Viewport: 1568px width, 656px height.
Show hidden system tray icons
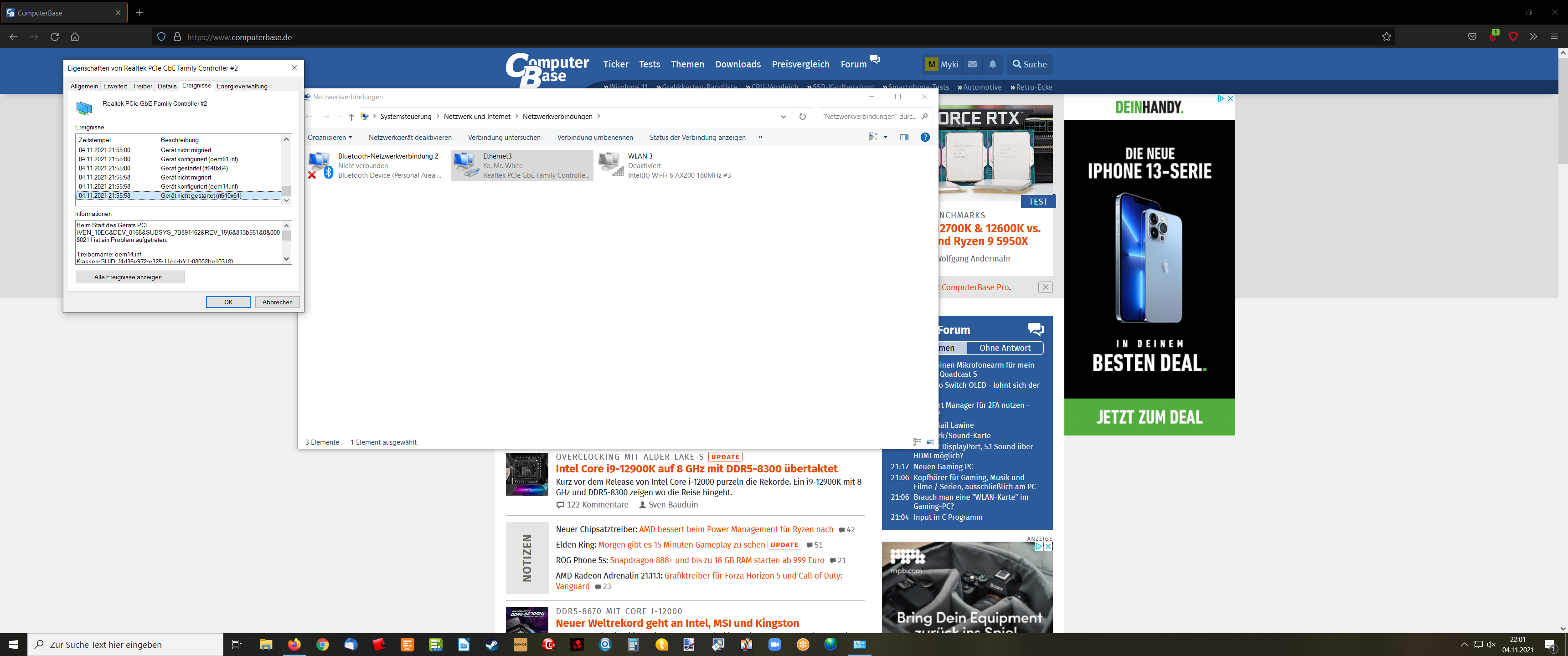(1464, 645)
